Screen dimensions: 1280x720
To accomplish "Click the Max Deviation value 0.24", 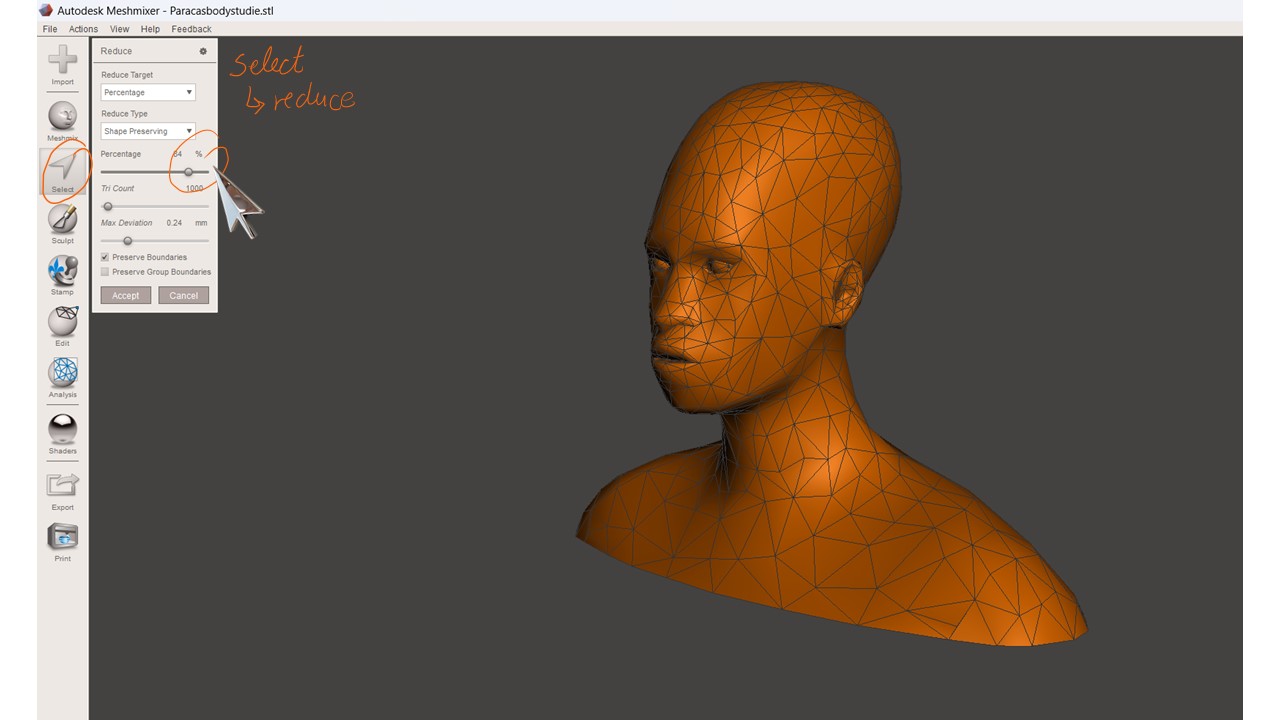I will (x=174, y=223).
